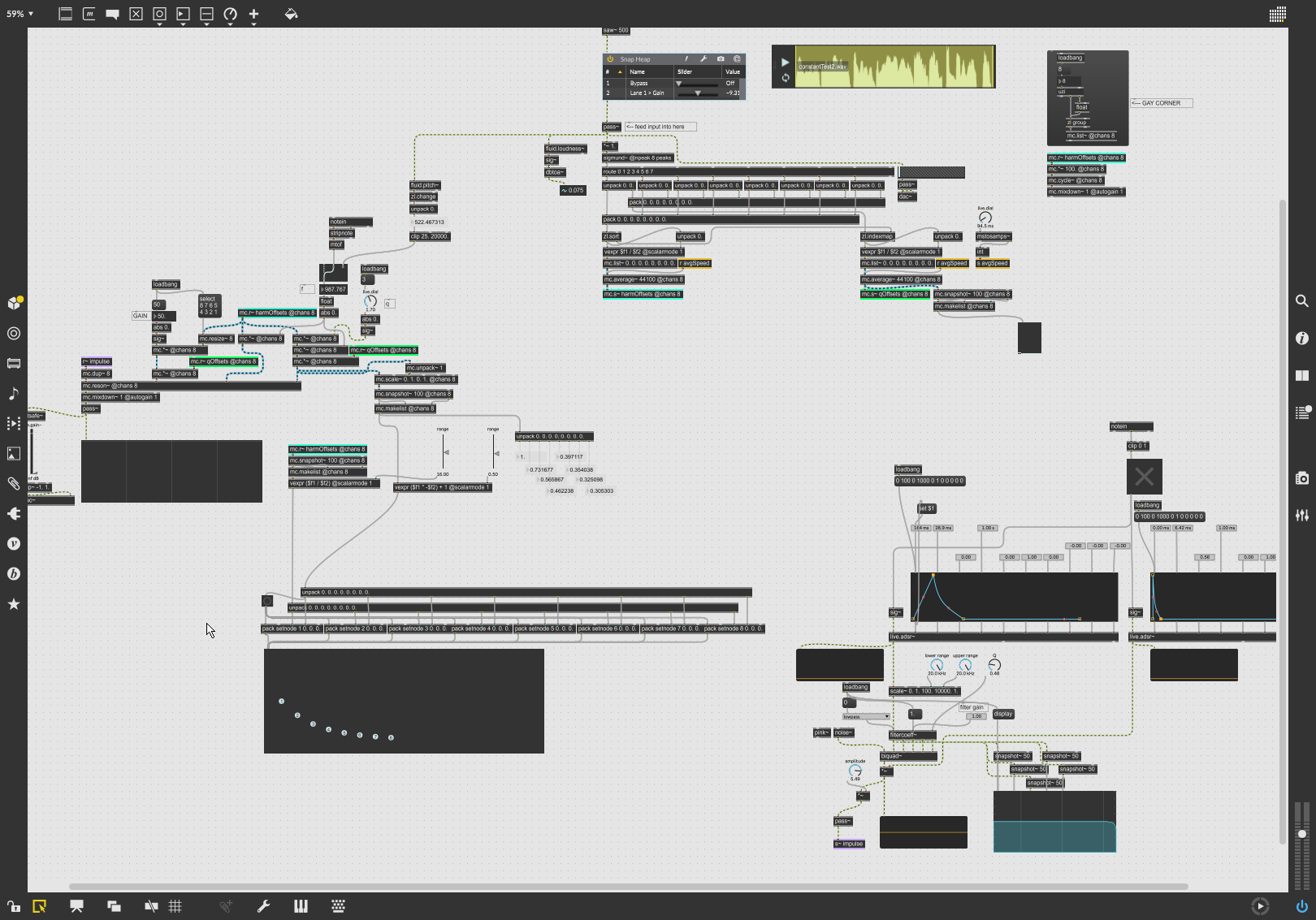Open the keyboard mapping icon
The width and height of the screenshot is (1316, 920).
click(x=338, y=906)
